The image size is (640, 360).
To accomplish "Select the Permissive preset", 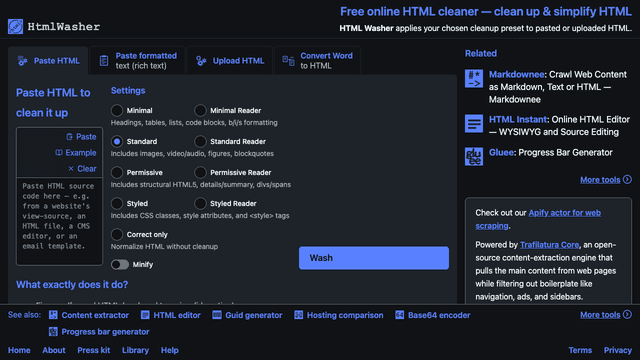I will pyautogui.click(x=117, y=172).
